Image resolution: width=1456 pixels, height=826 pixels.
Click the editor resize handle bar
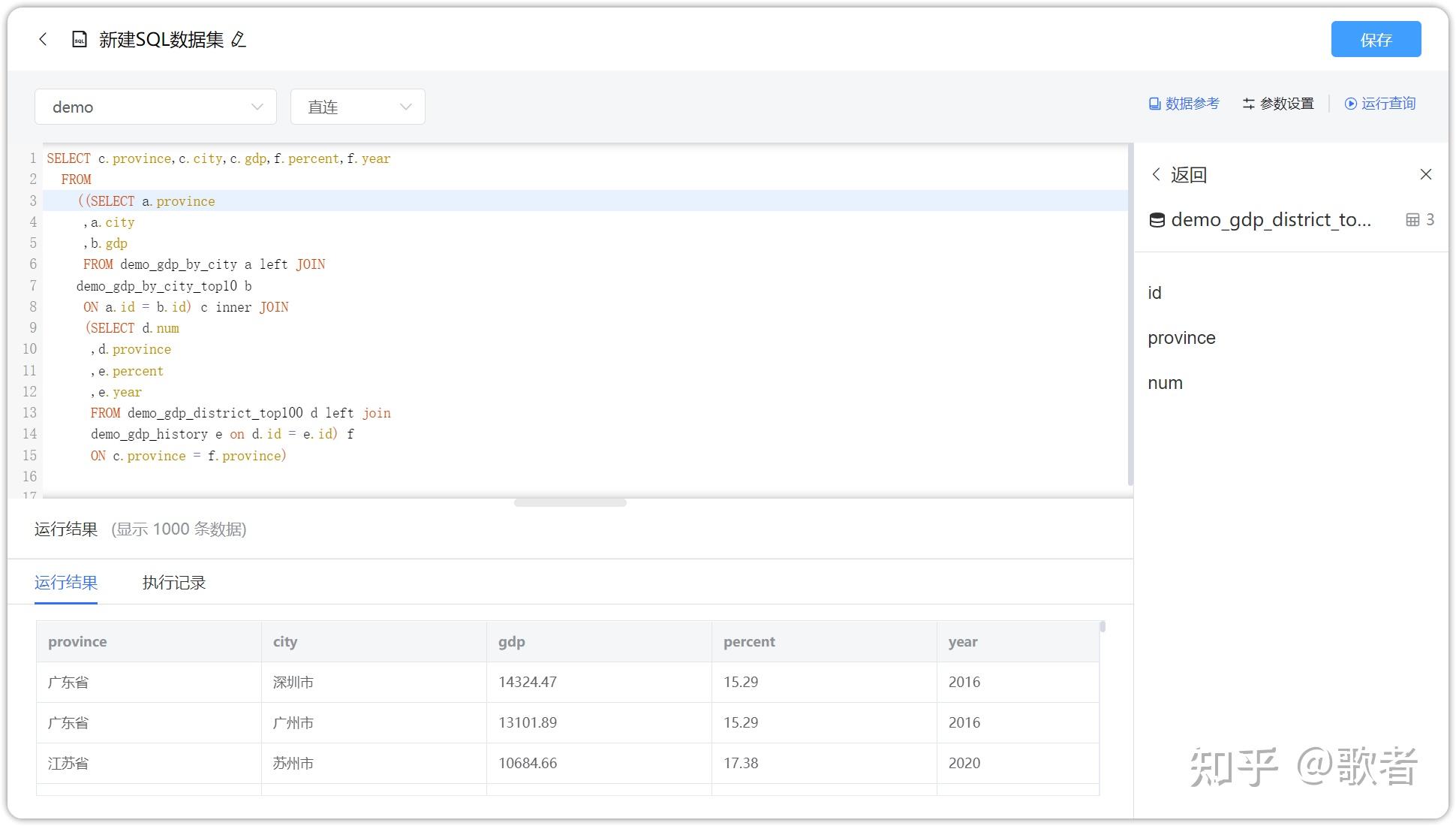click(570, 502)
